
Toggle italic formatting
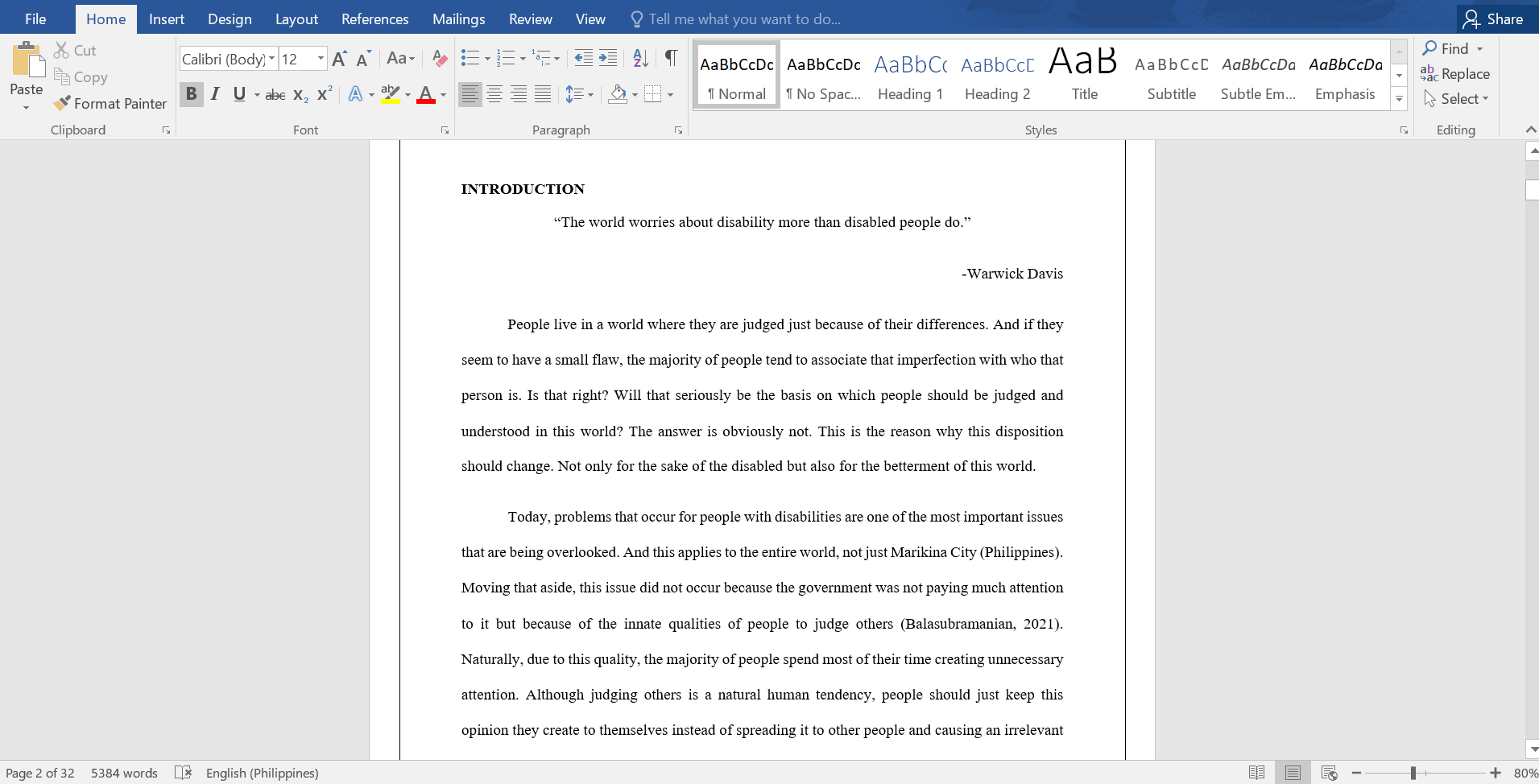coord(215,94)
